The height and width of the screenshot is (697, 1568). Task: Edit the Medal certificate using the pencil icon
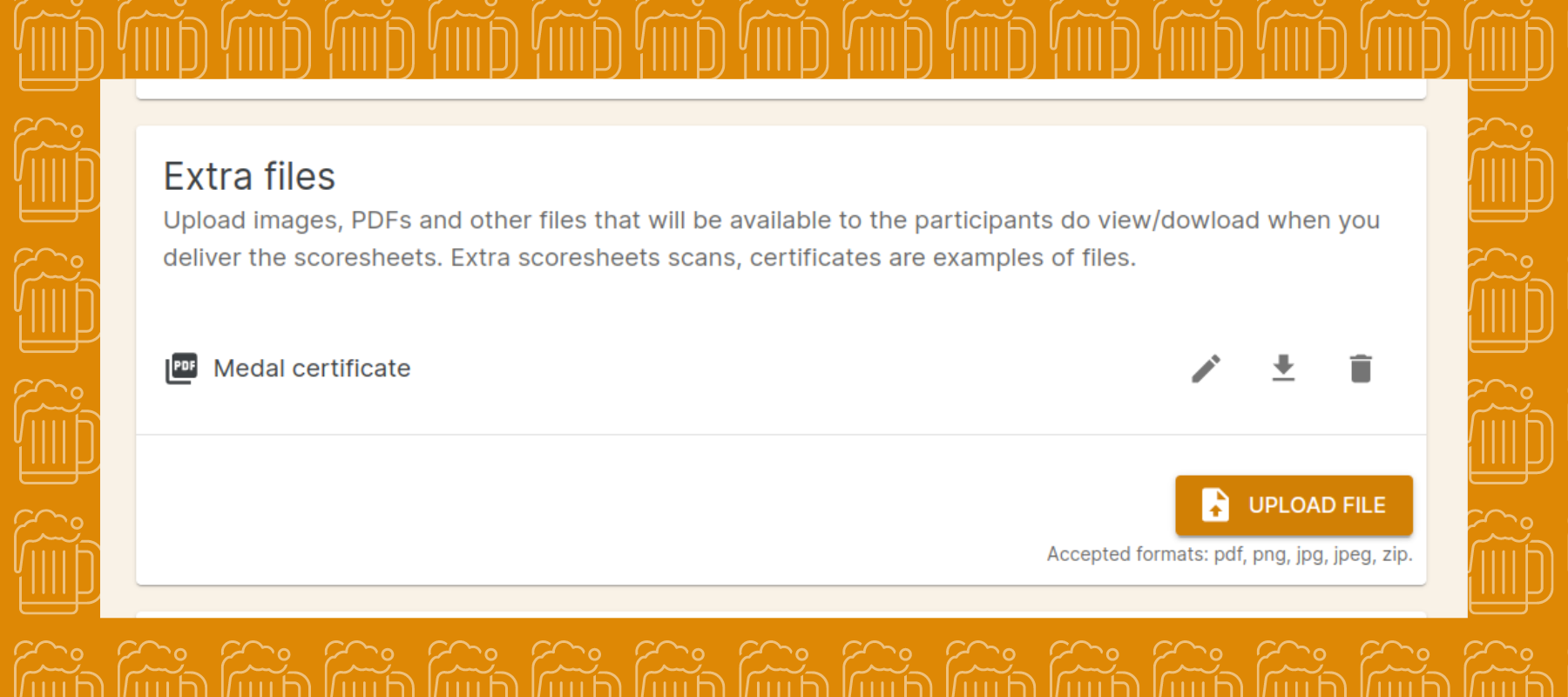pyautogui.click(x=1206, y=369)
